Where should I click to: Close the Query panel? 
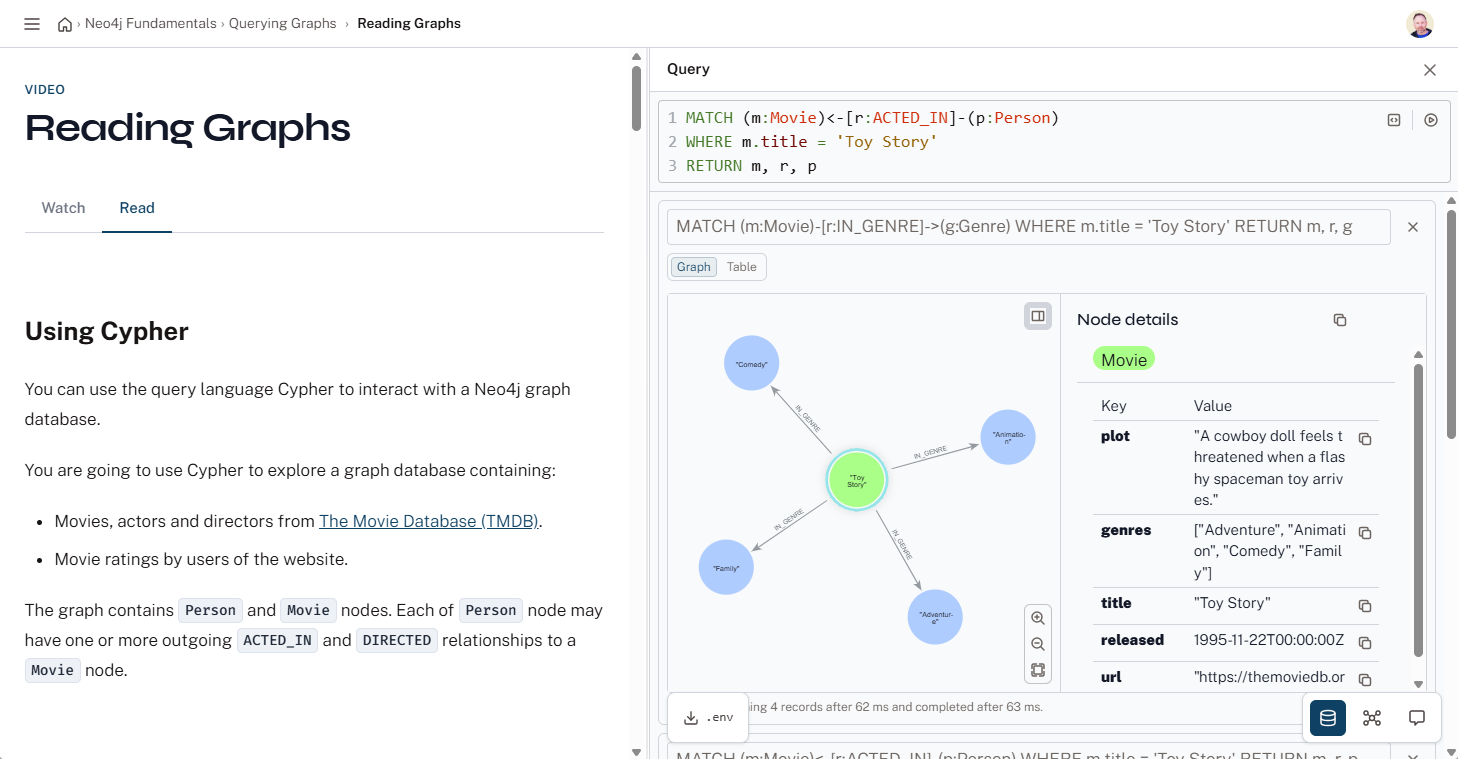pyautogui.click(x=1430, y=70)
